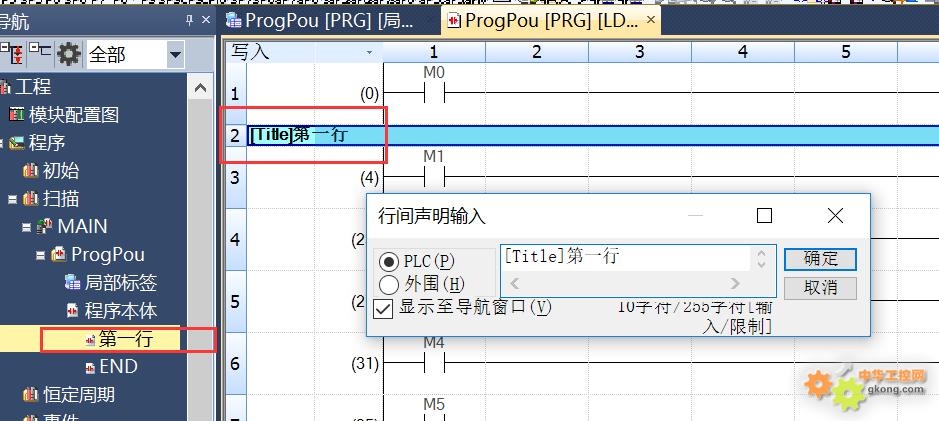Open the 模块配置图 tree item
939x421 pixels.
click(74, 114)
